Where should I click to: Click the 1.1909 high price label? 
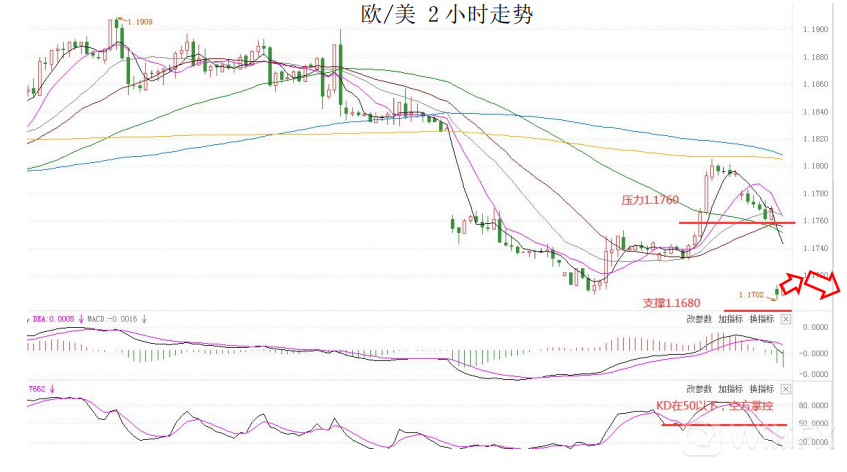pos(140,22)
